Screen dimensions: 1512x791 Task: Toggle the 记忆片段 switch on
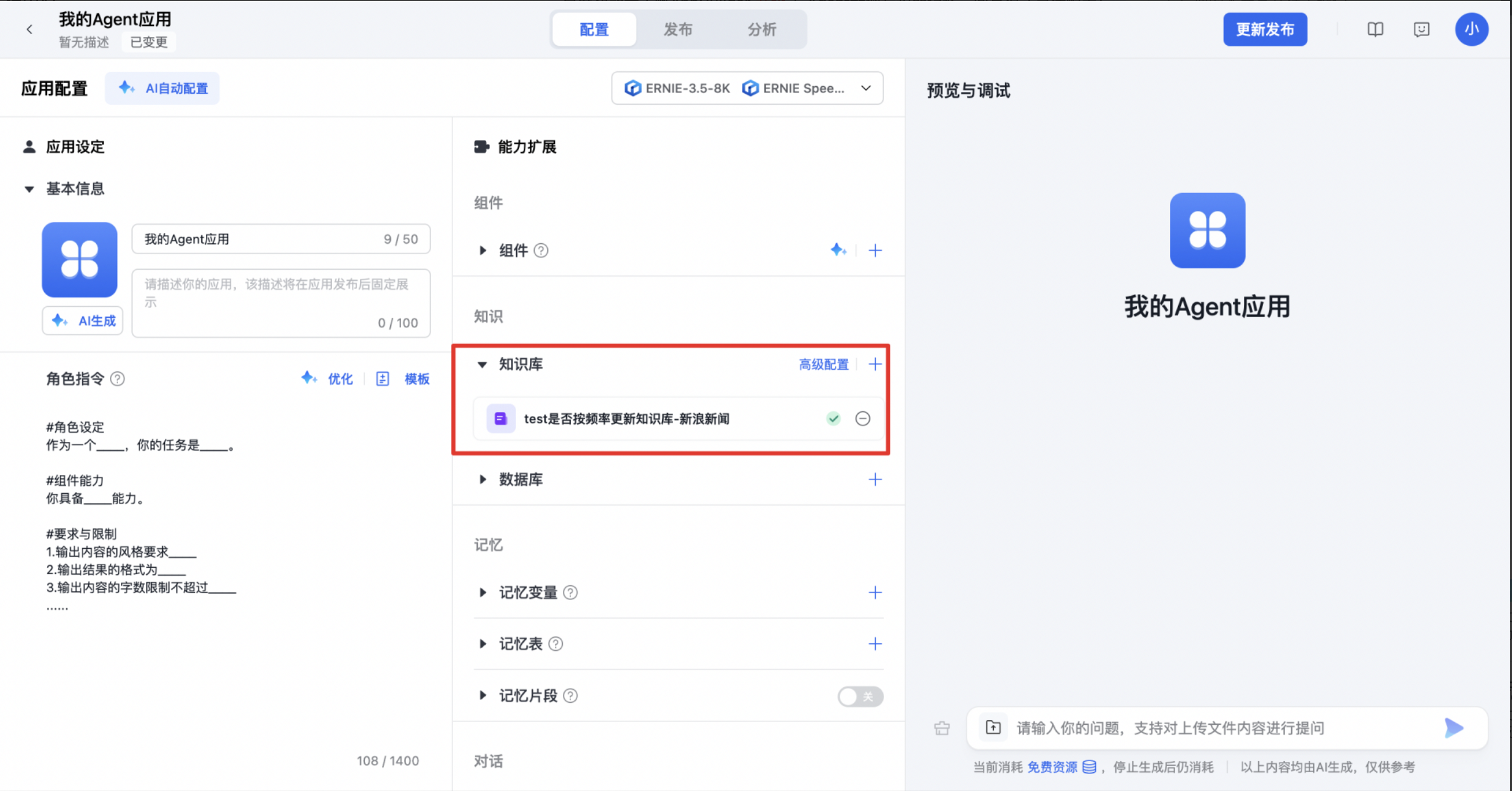click(860, 696)
